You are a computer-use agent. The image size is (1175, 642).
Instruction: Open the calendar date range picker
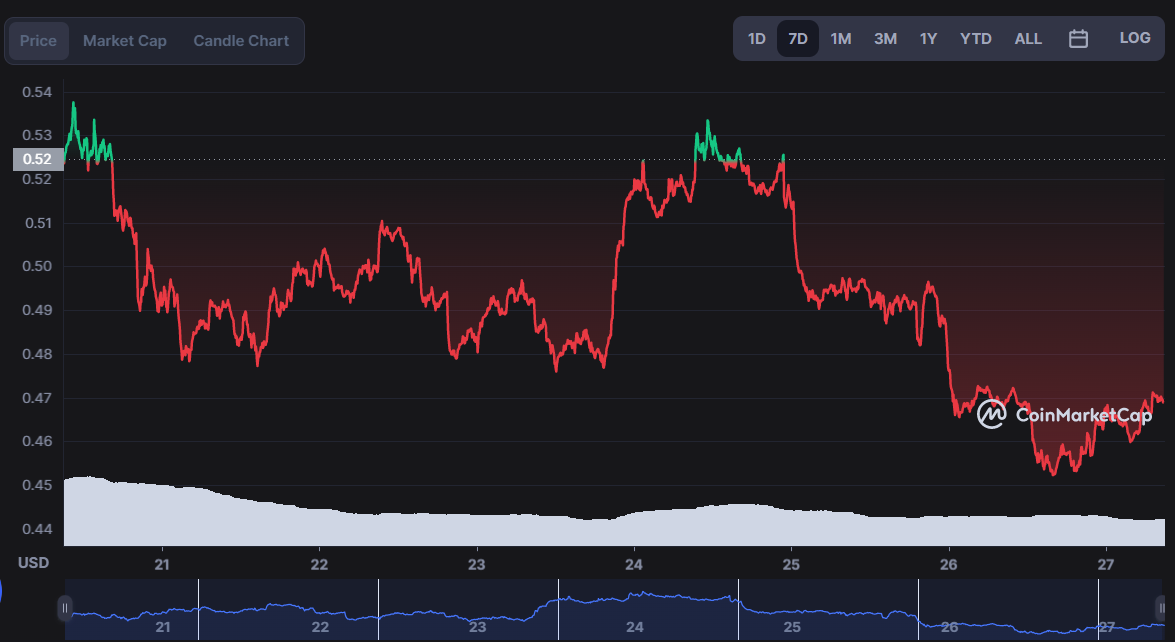pyautogui.click(x=1078, y=39)
